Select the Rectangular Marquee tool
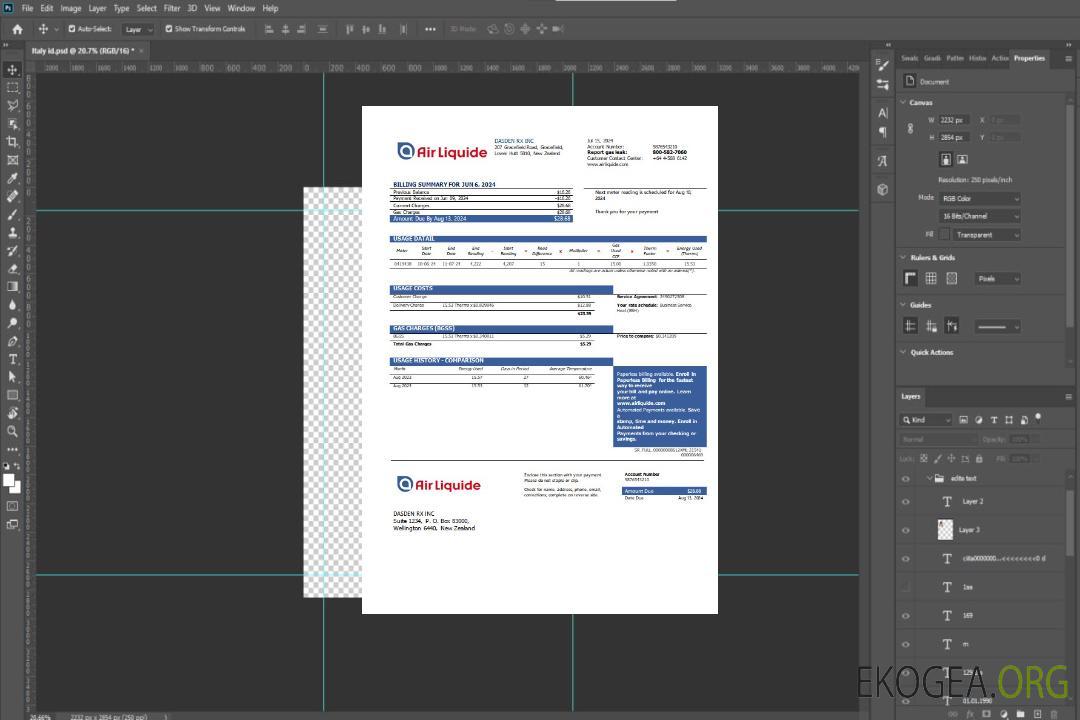Viewport: 1080px width, 720px height. click(x=12, y=88)
